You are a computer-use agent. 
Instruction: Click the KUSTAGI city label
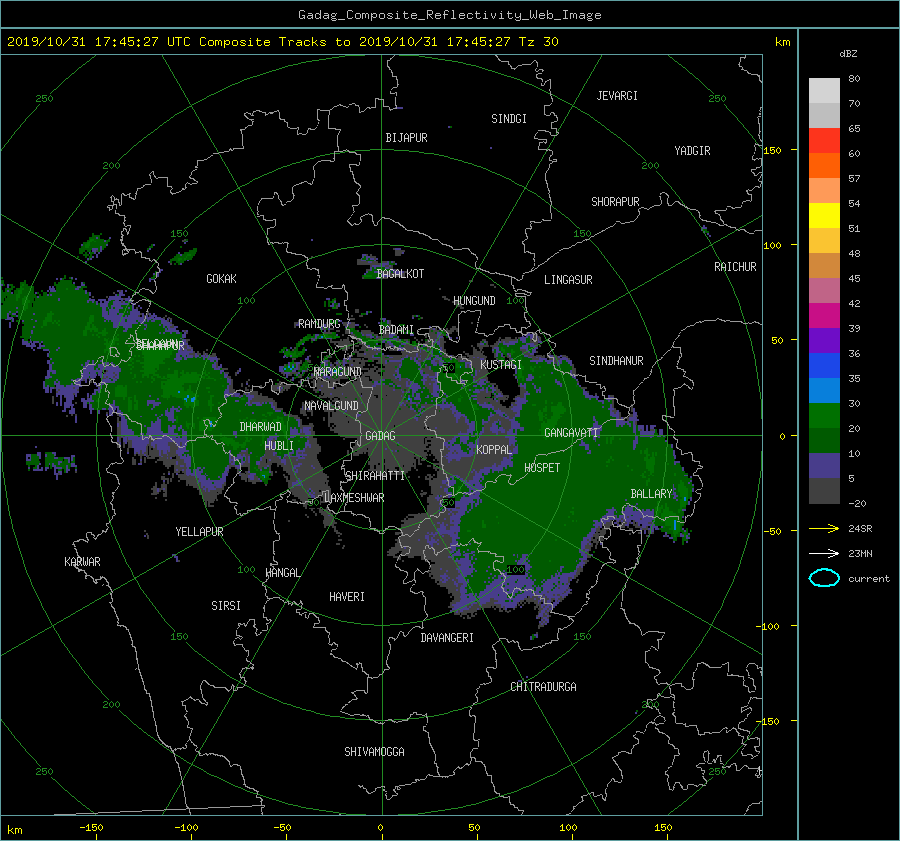point(501,365)
